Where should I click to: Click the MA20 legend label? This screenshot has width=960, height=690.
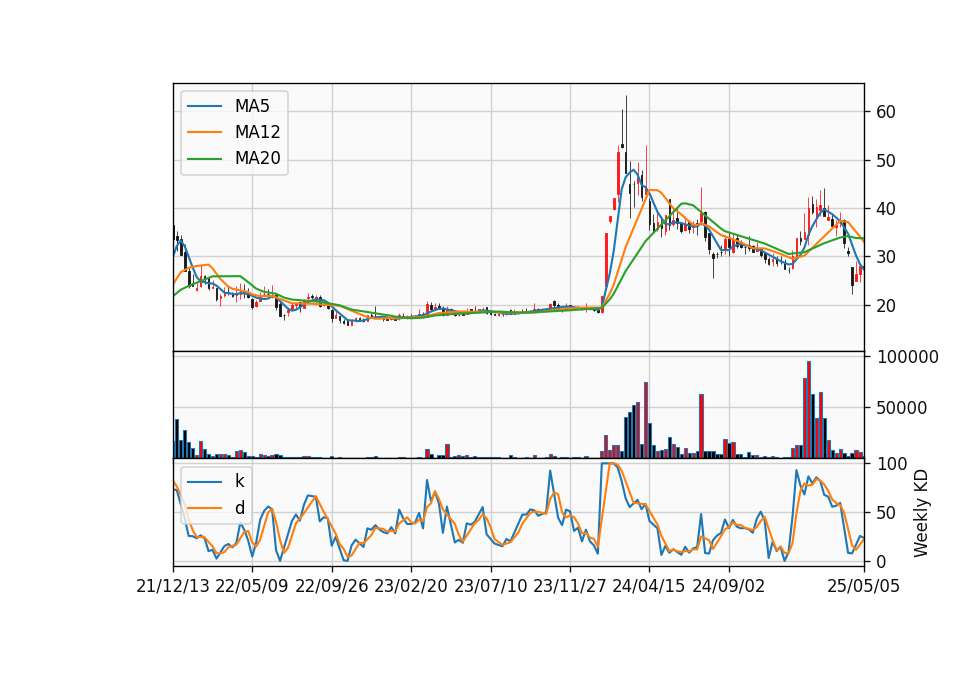coord(257,159)
